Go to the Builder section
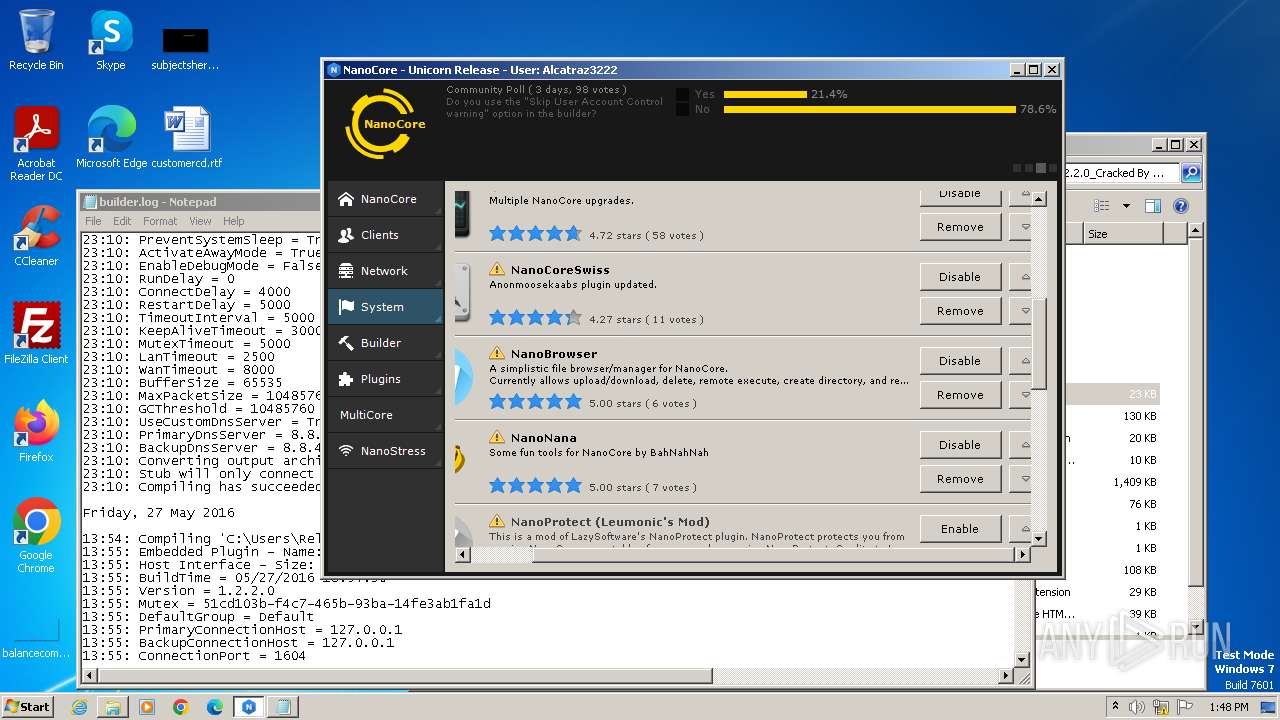This screenshot has height=720, width=1280. (385, 343)
